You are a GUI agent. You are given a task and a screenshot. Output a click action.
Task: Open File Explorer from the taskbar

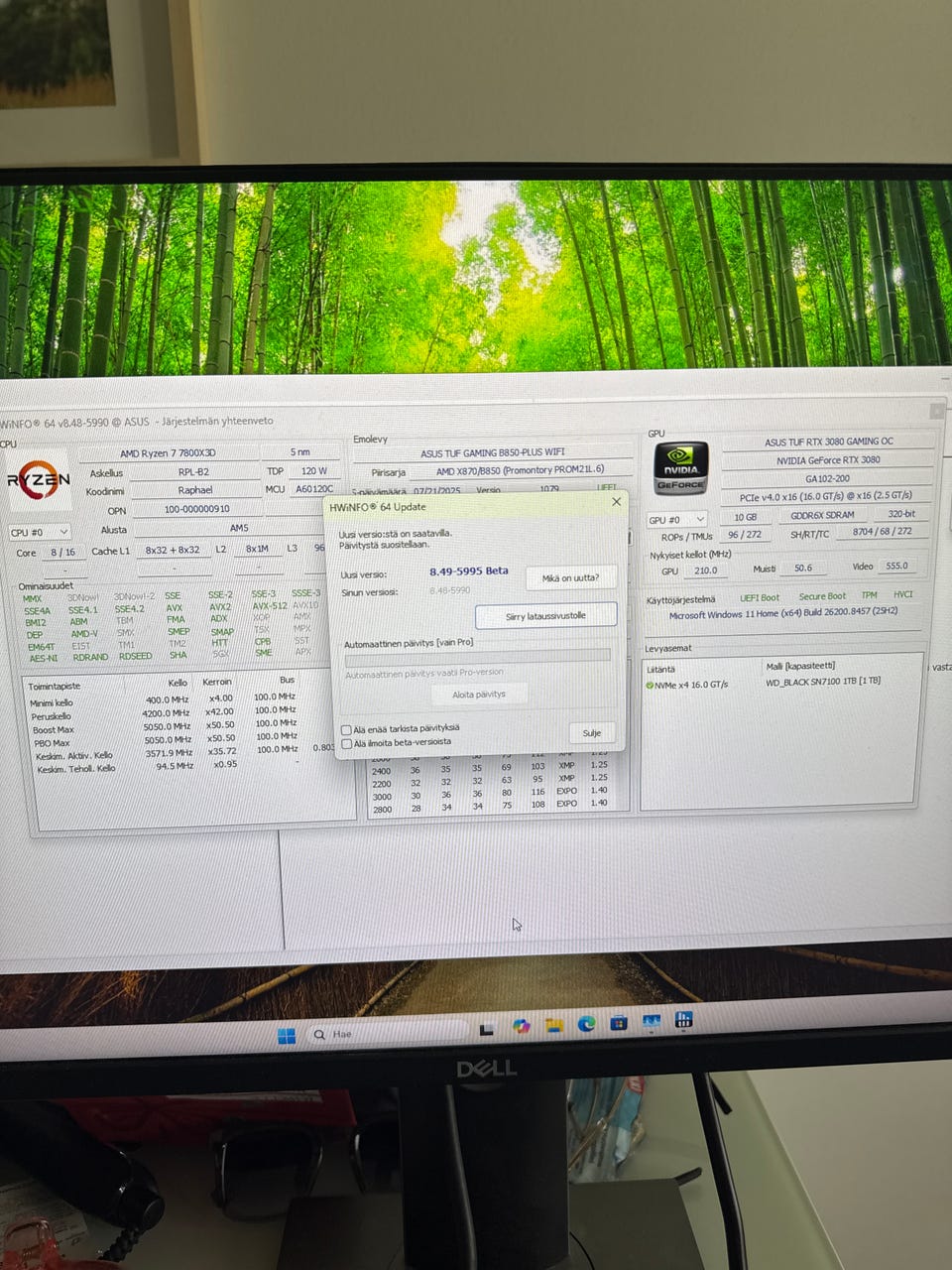coord(554,1025)
